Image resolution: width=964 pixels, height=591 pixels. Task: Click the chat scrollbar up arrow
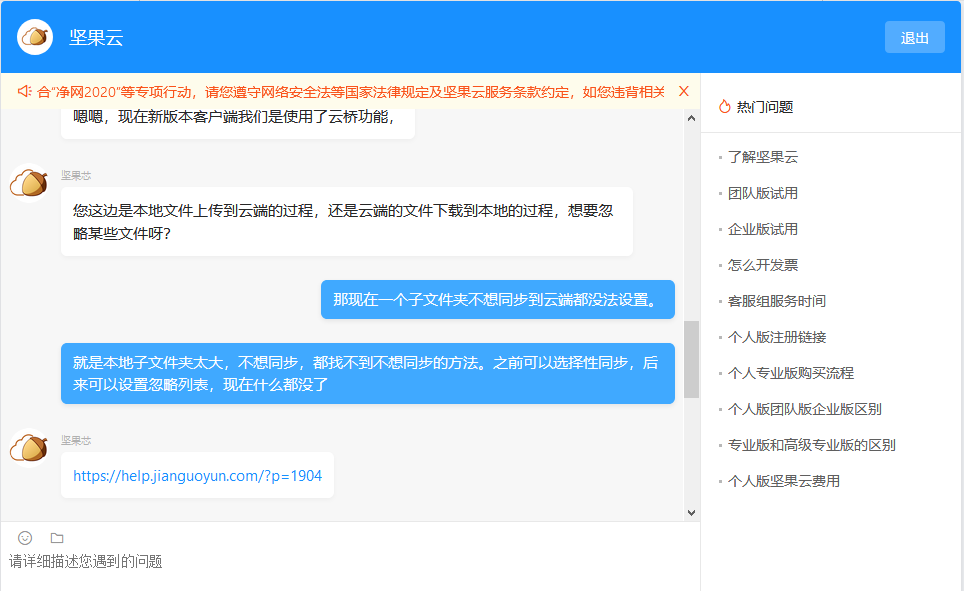click(692, 118)
